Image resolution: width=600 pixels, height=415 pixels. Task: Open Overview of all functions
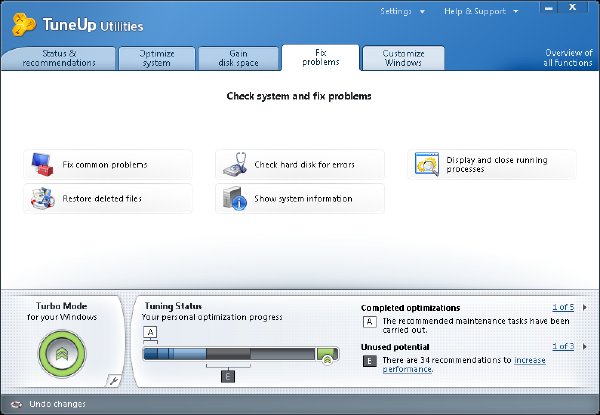568,58
